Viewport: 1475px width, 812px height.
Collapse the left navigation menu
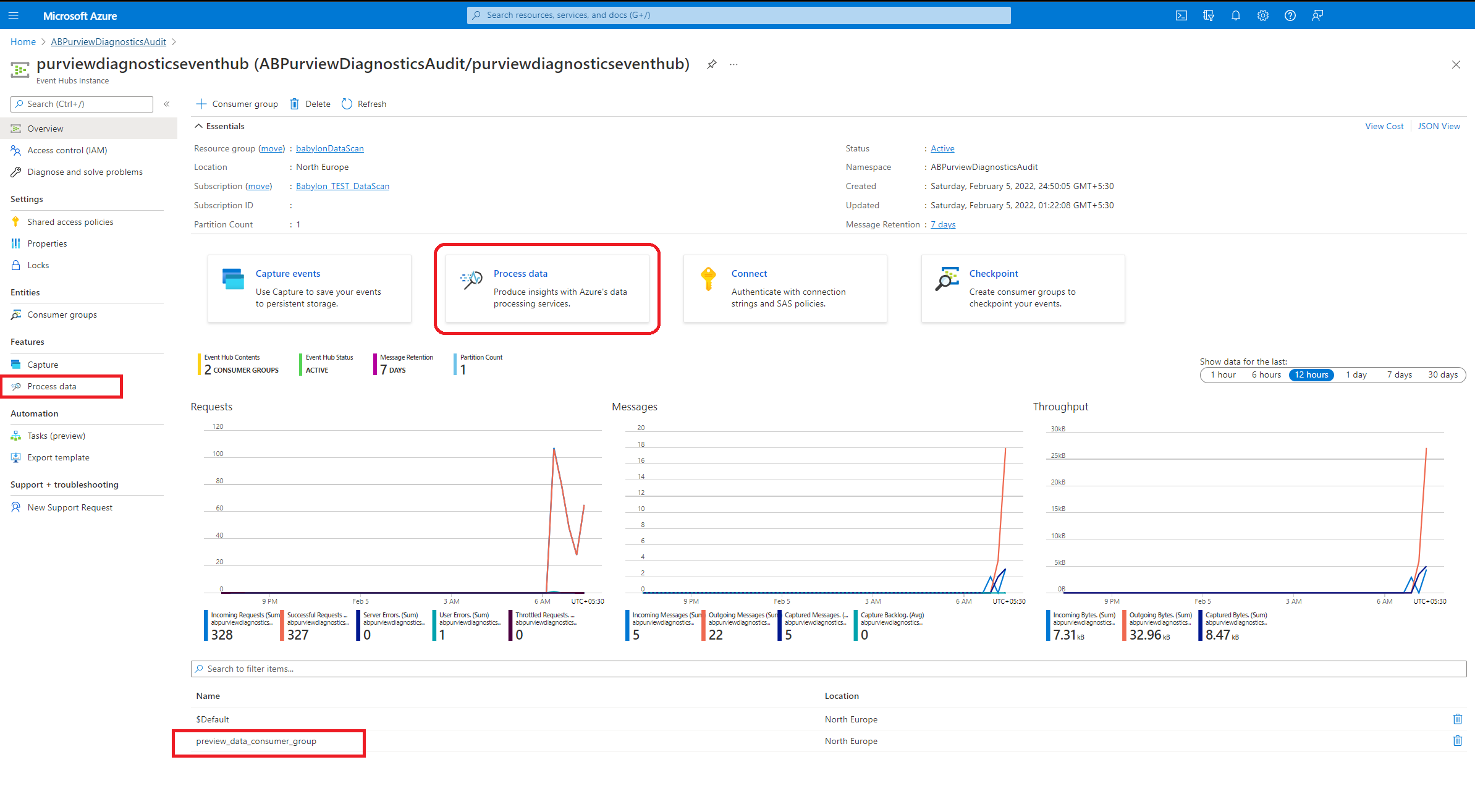point(167,104)
